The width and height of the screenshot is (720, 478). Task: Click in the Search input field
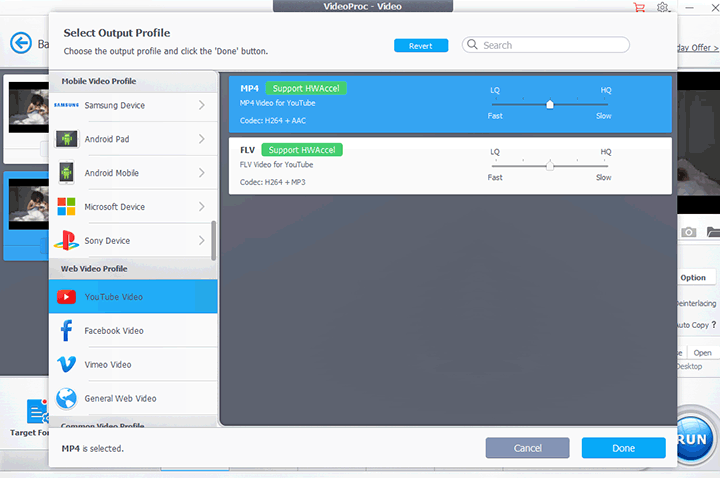click(546, 45)
